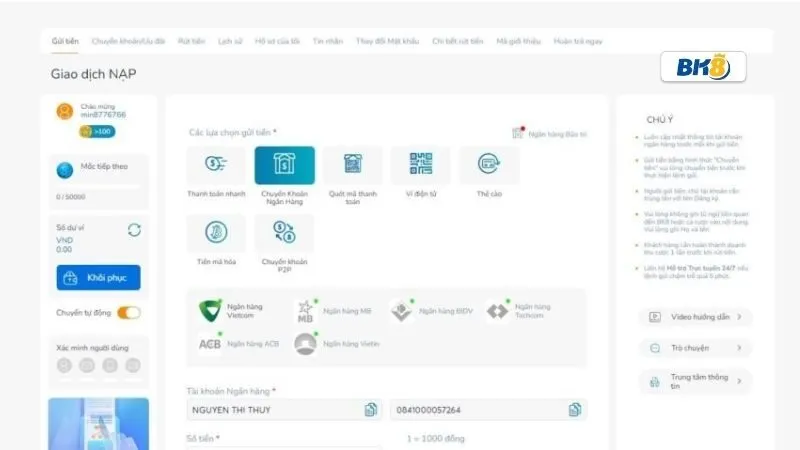800x450 pixels.
Task: Click the Khôi phục button
Action: (x=99, y=278)
